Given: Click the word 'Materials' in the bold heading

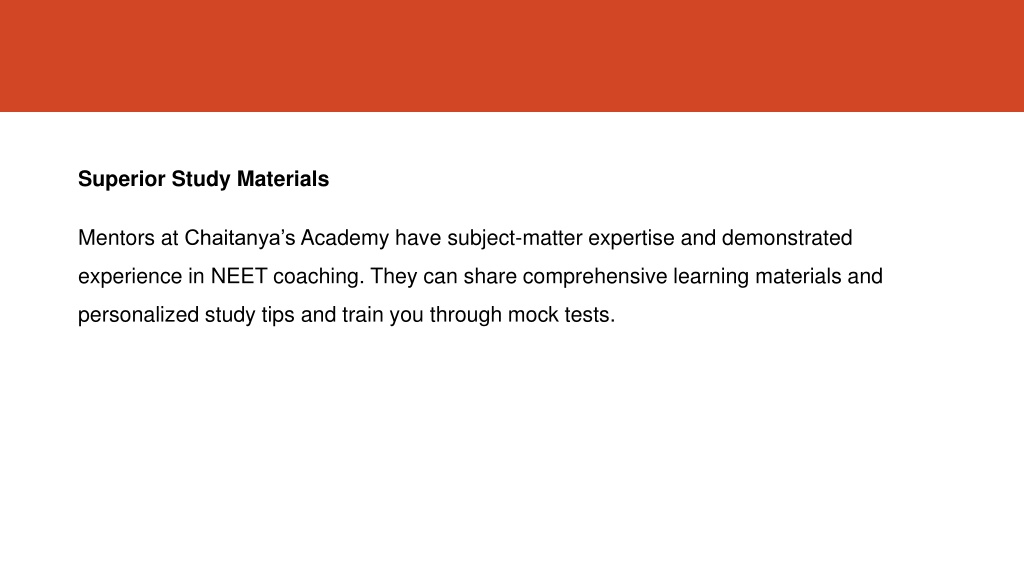Looking at the screenshot, I should click(x=283, y=178).
